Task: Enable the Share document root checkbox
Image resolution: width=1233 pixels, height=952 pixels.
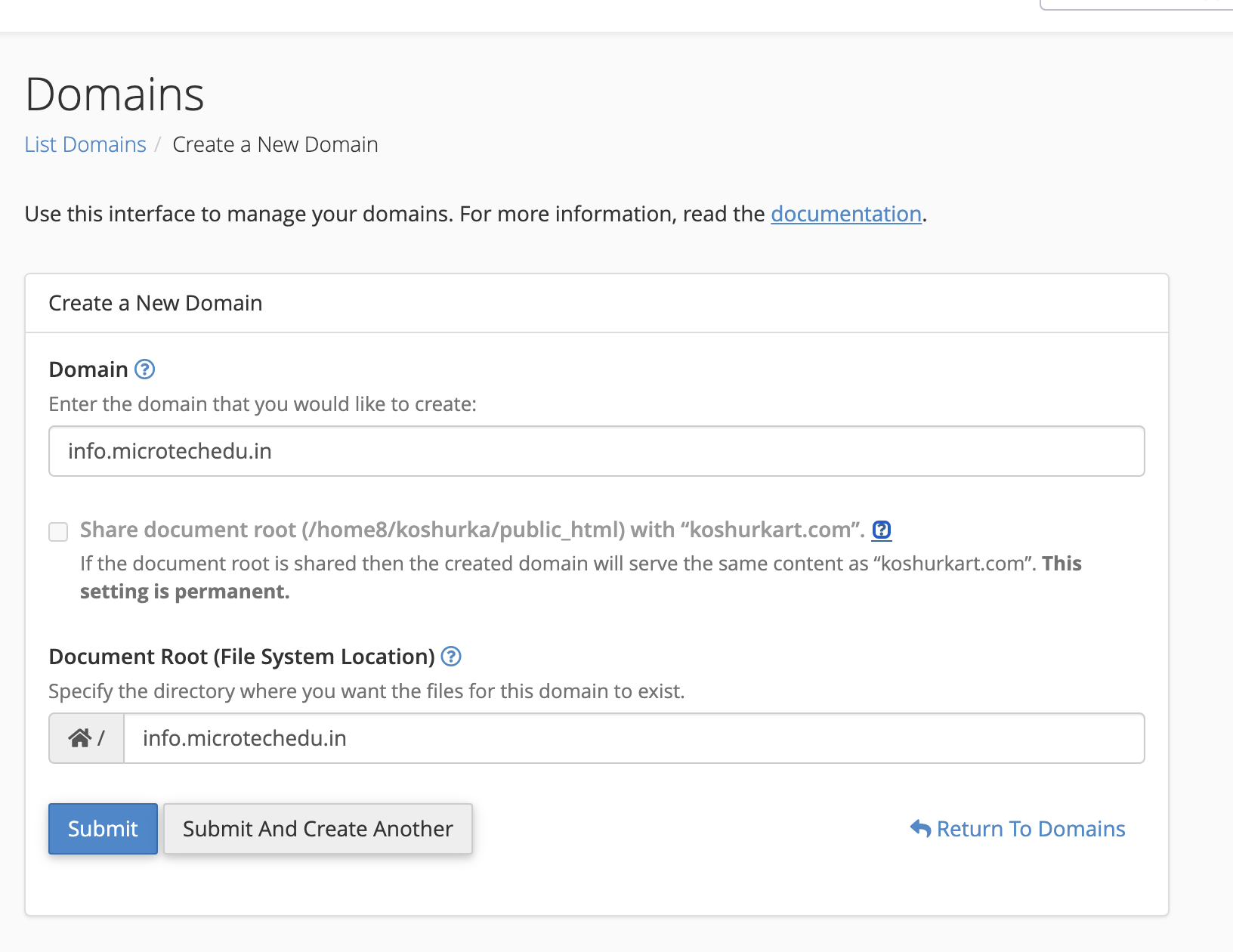Action: [x=58, y=532]
